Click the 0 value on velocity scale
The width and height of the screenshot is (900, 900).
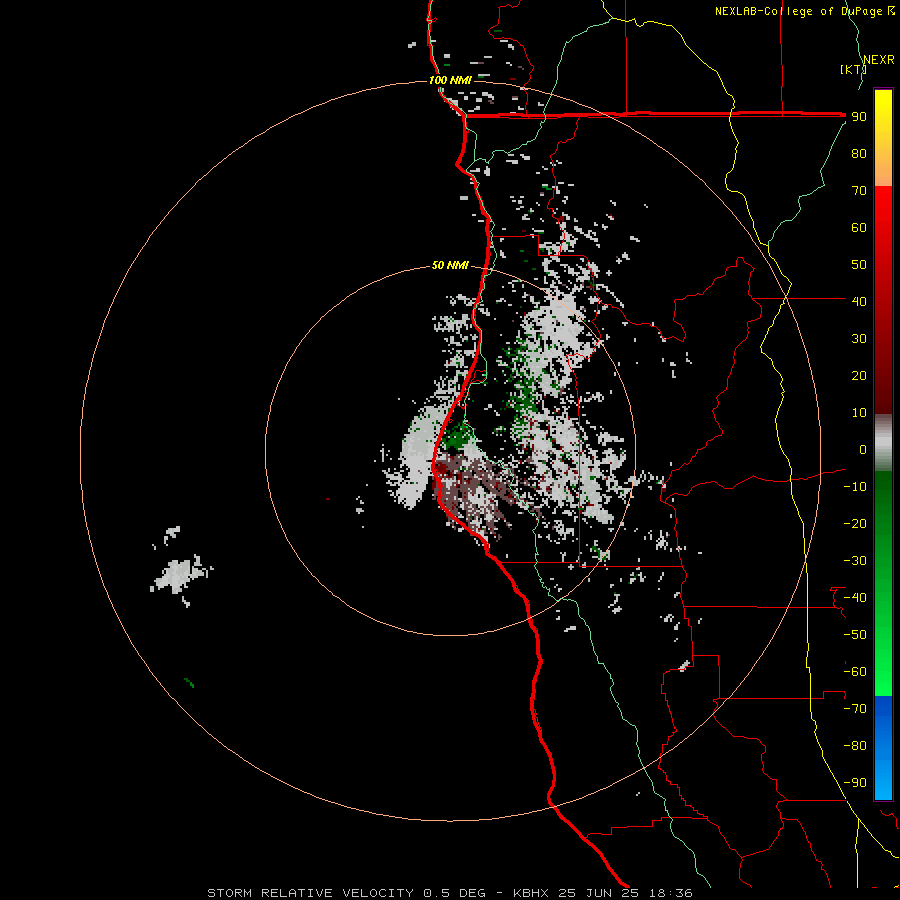863,450
